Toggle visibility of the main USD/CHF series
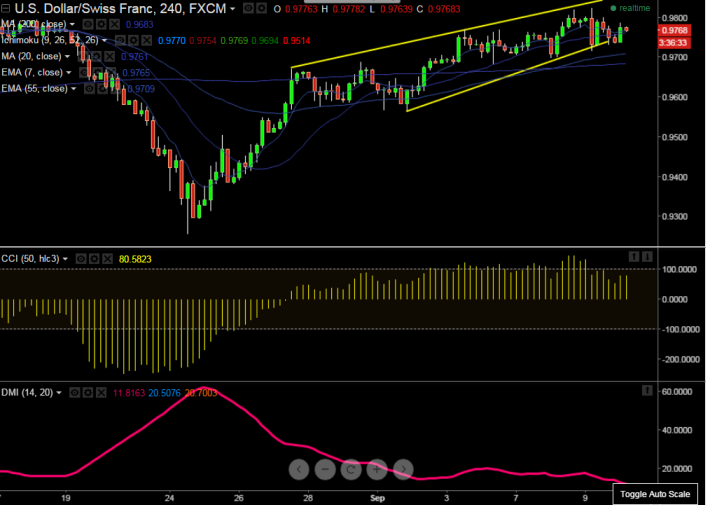 coord(248,9)
